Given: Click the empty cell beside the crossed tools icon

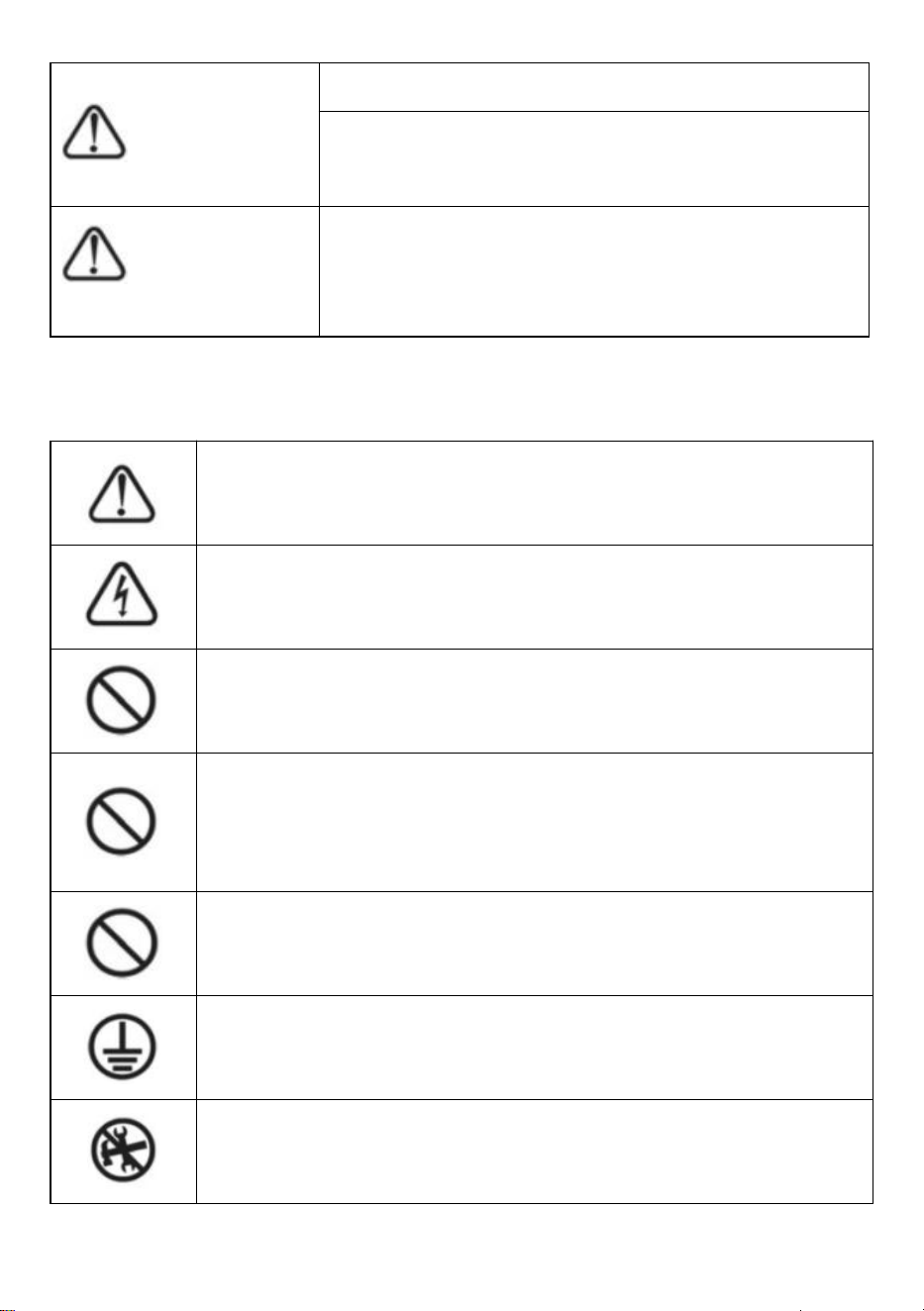Looking at the screenshot, I should tap(535, 1152).
